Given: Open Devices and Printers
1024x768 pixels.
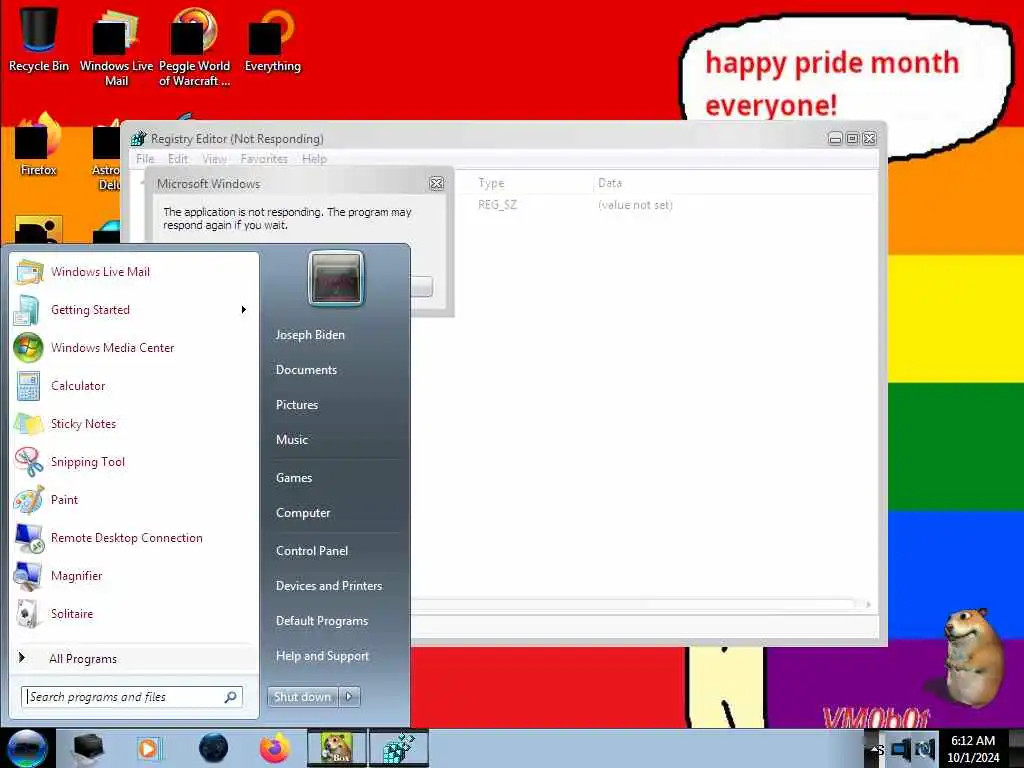Looking at the screenshot, I should coord(328,586).
